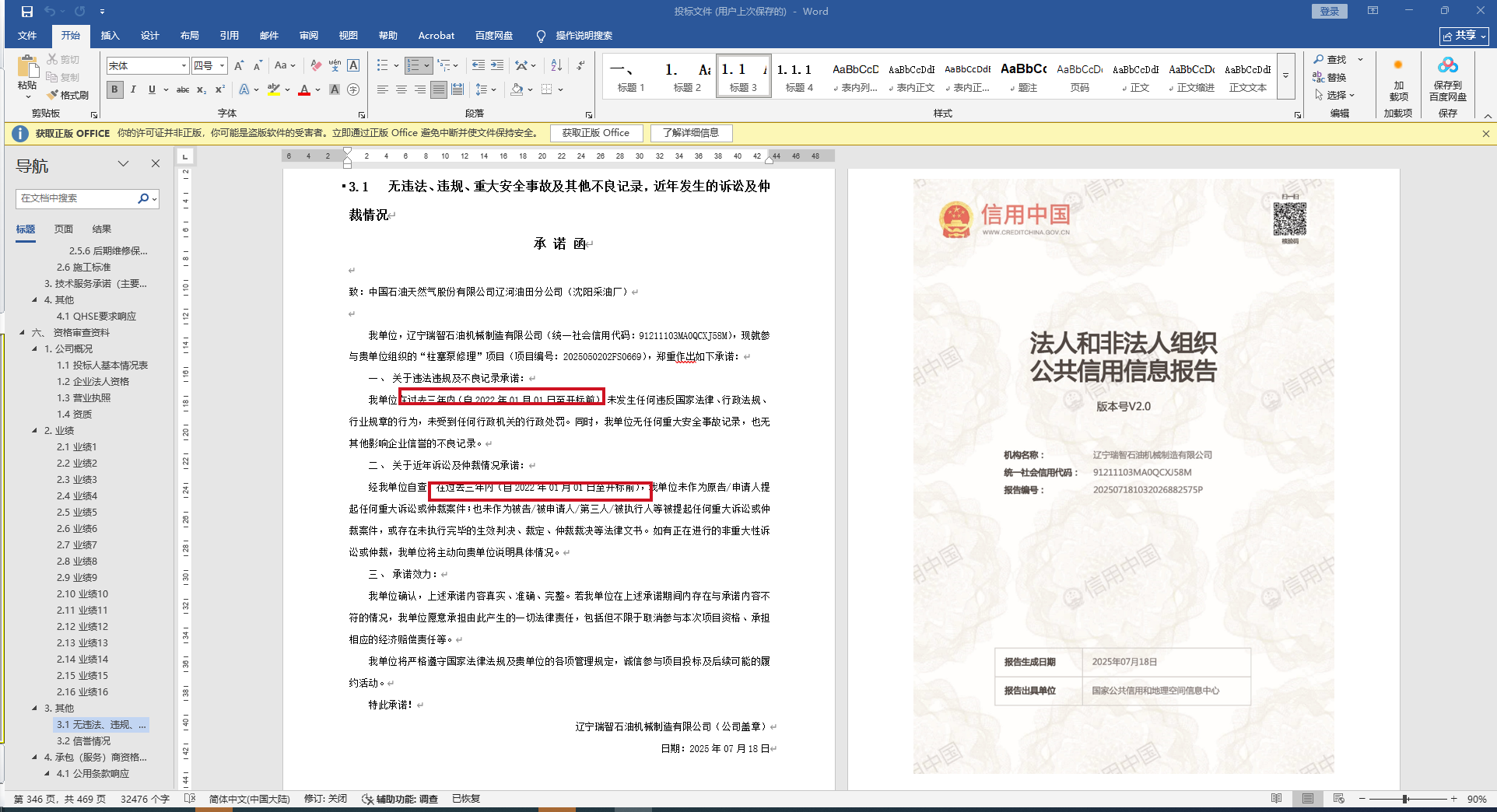Switch to the 审阅 ribbon tab

click(x=309, y=36)
